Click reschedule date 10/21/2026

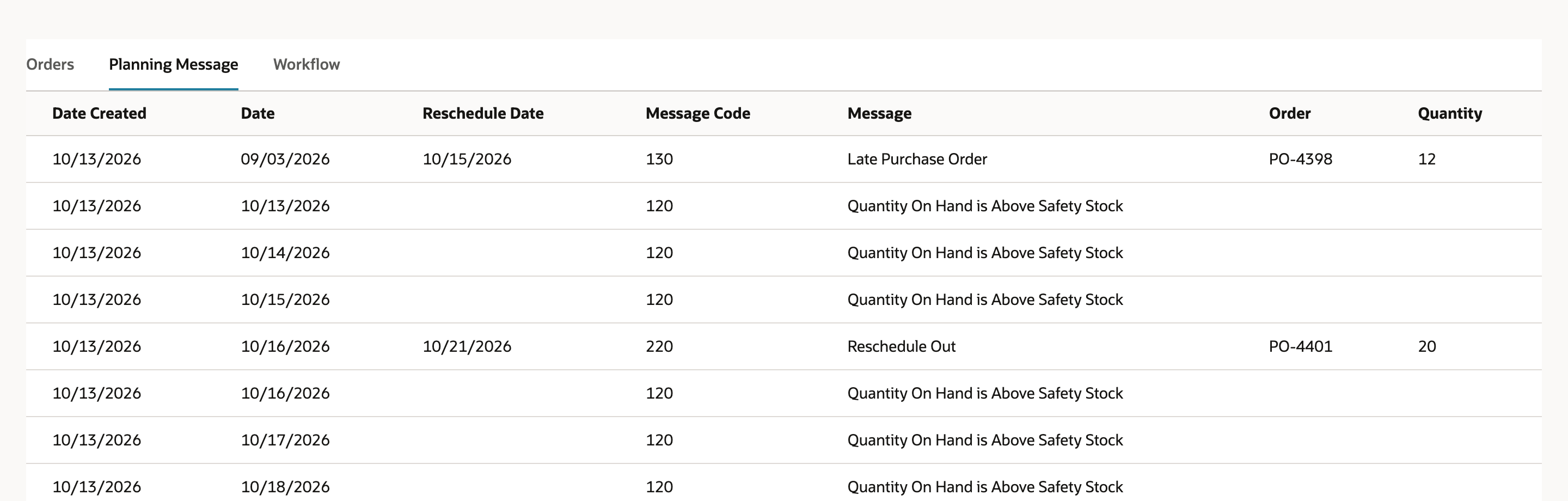[x=467, y=346]
